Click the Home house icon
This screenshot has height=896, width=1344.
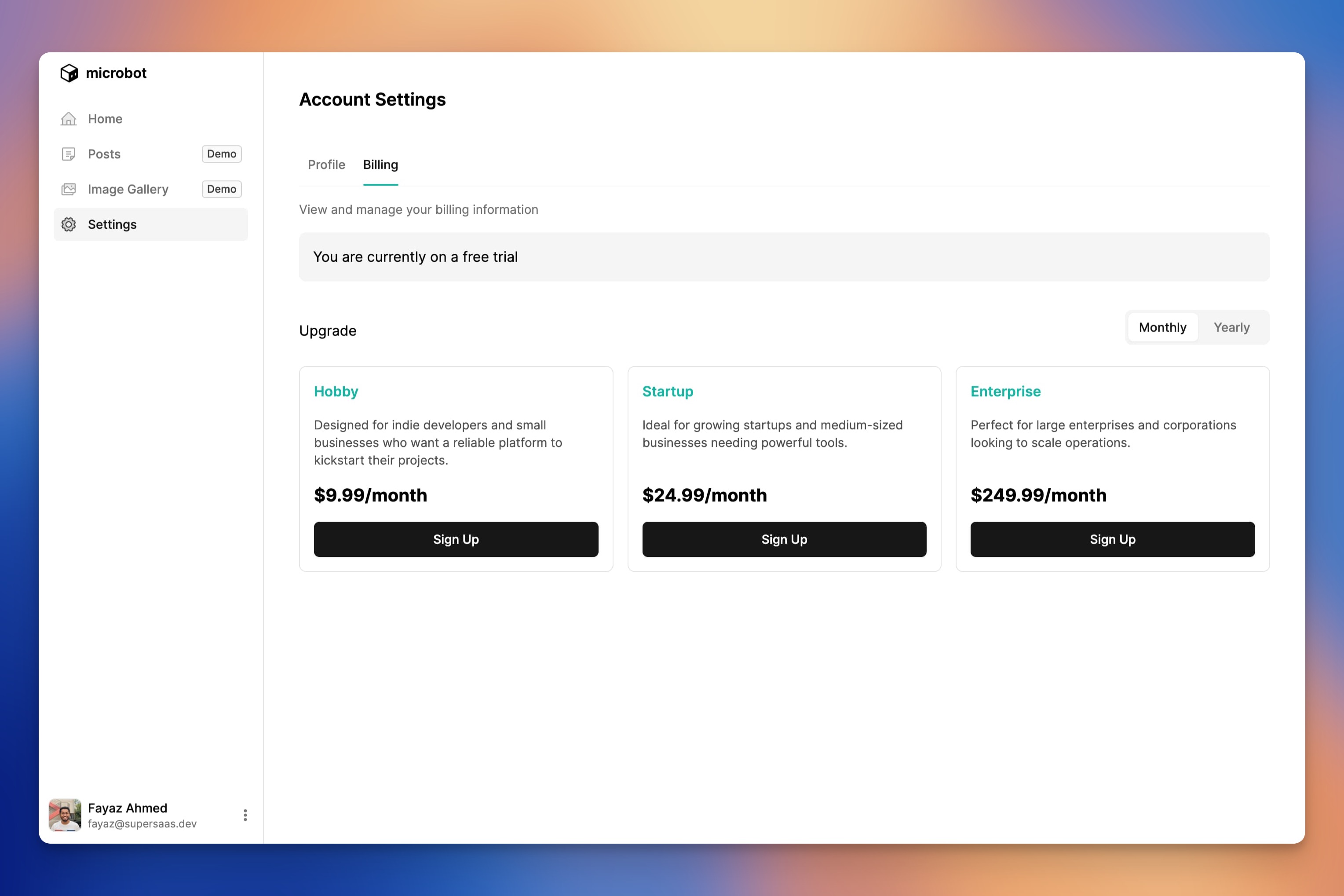[69, 119]
